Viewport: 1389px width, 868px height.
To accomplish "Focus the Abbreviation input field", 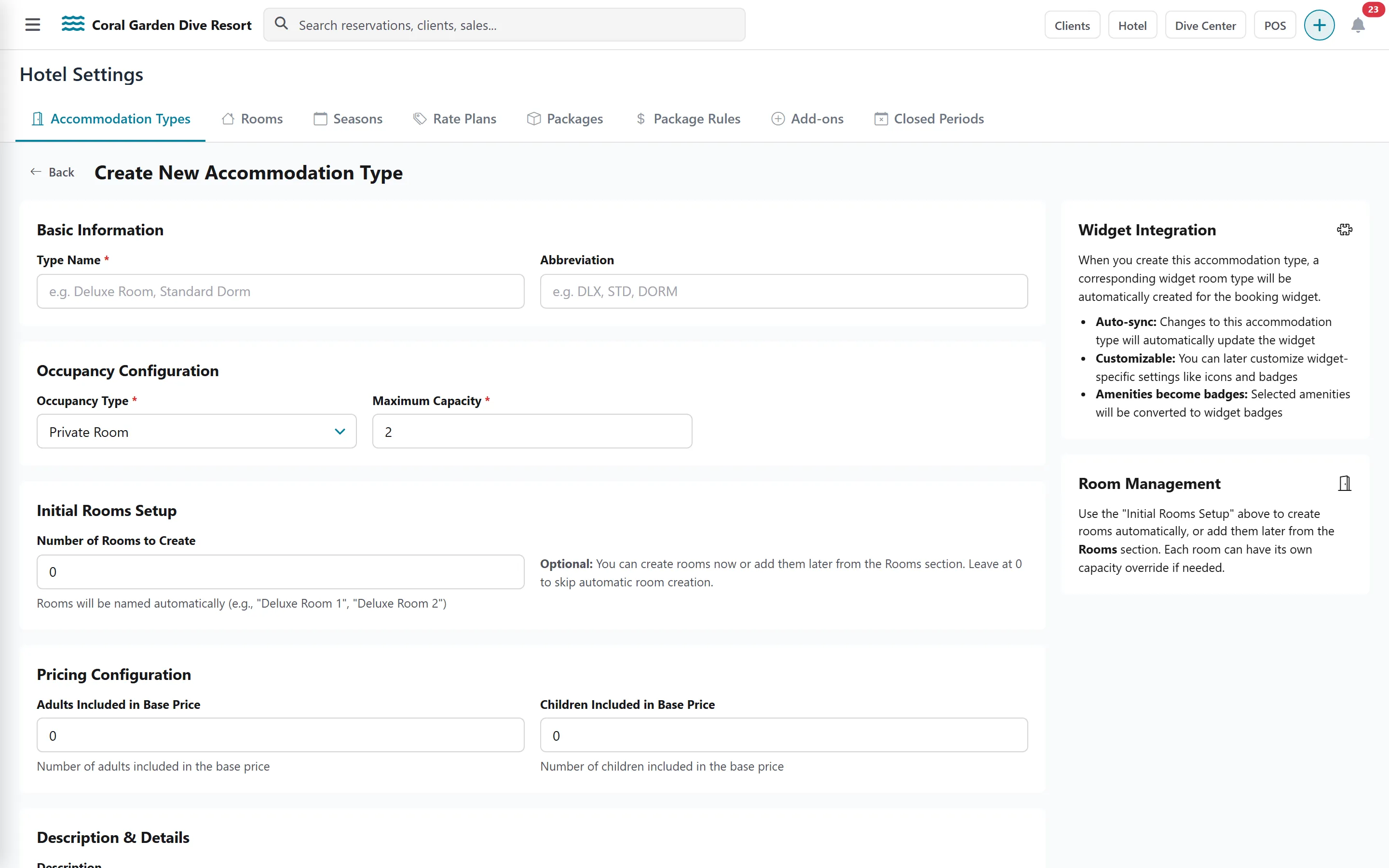I will coord(783,291).
